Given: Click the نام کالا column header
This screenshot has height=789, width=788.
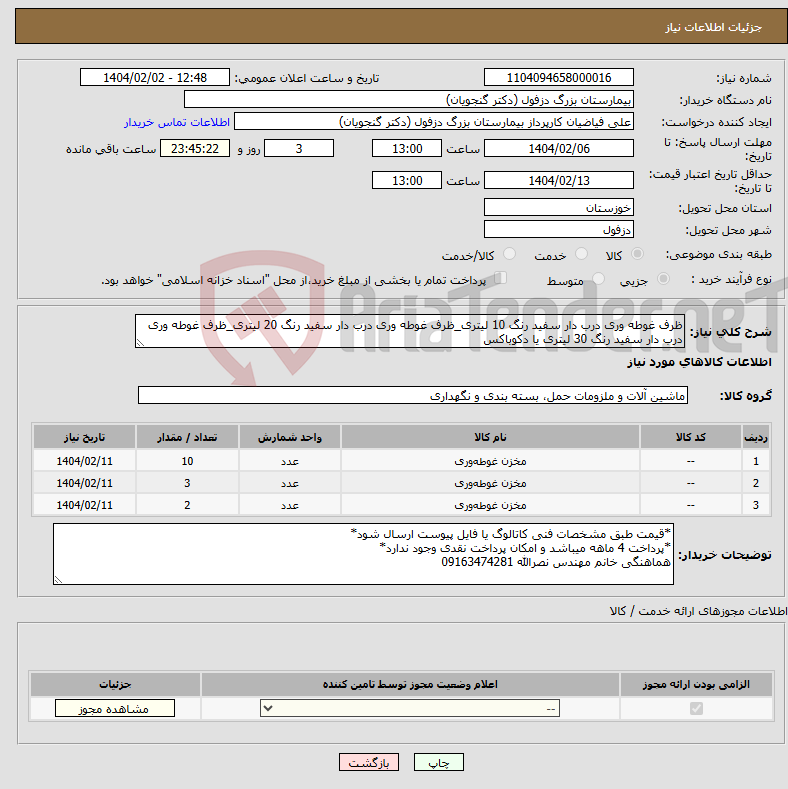Looking at the screenshot, I should click(x=490, y=437).
